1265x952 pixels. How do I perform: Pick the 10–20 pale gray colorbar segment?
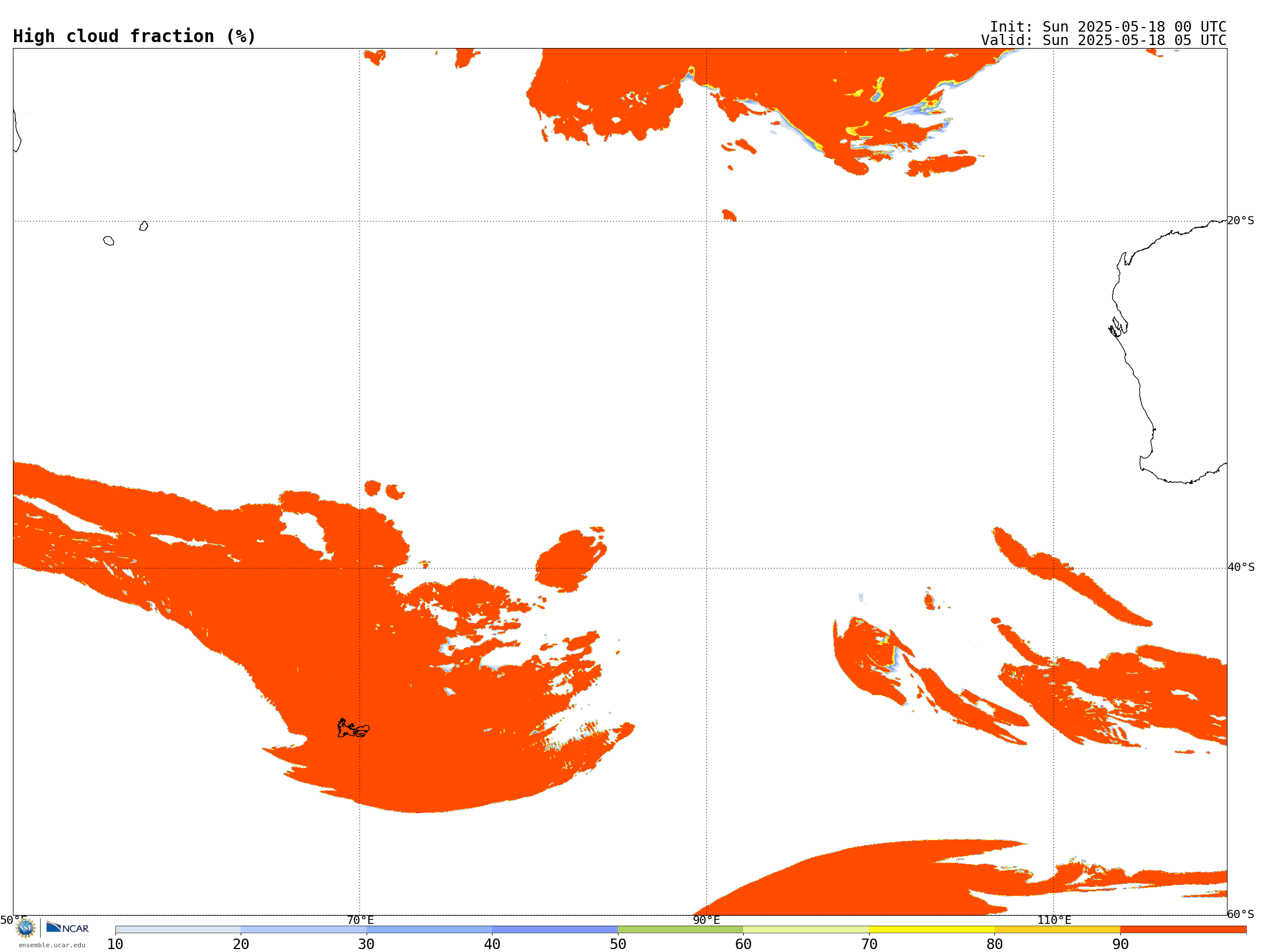tap(178, 930)
